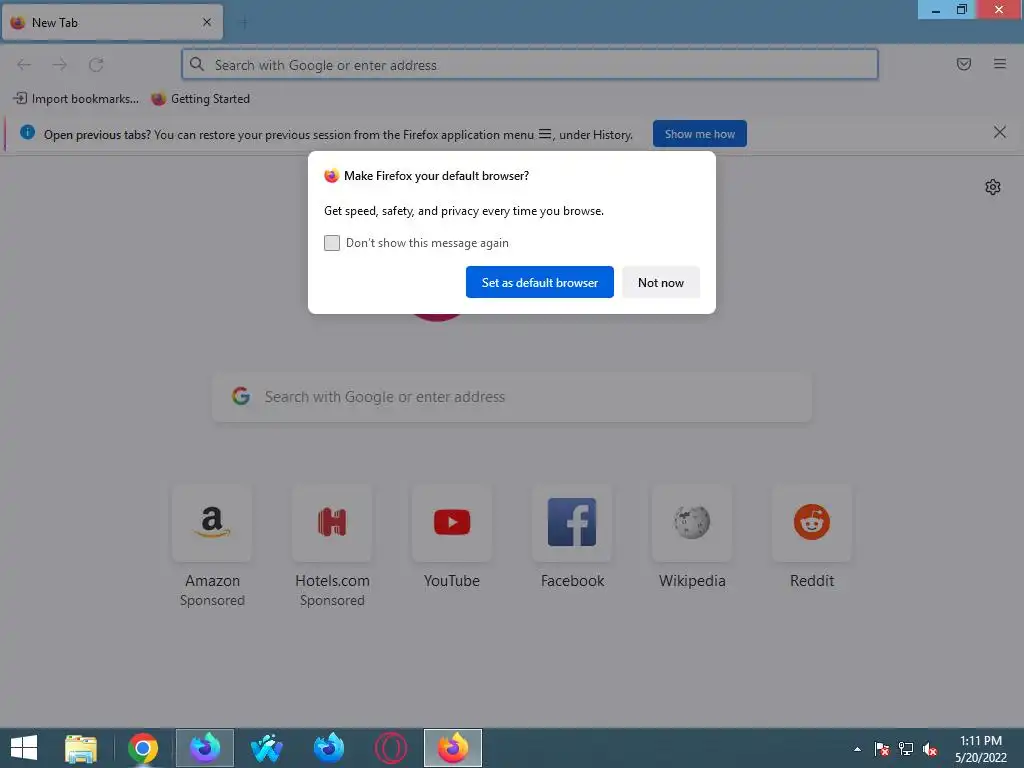Image resolution: width=1024 pixels, height=768 pixels.
Task: Open Waterfox from the taskbar
Action: pyautogui.click(x=266, y=748)
